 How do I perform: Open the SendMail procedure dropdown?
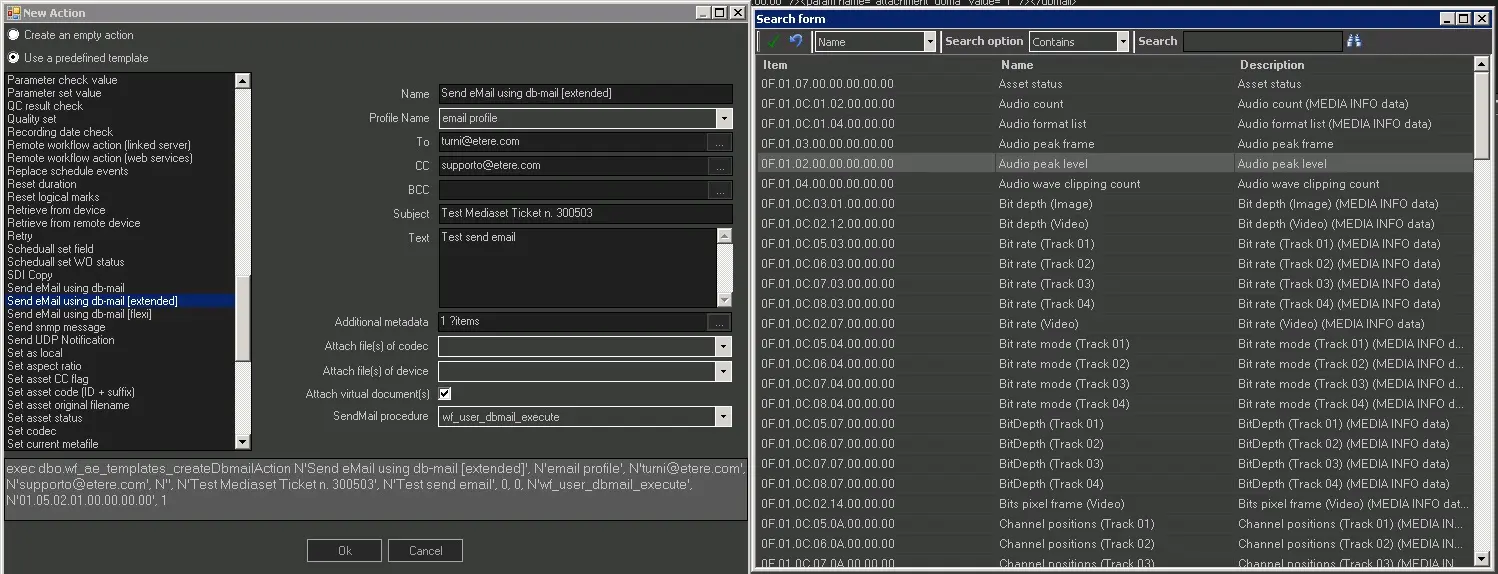tap(724, 417)
